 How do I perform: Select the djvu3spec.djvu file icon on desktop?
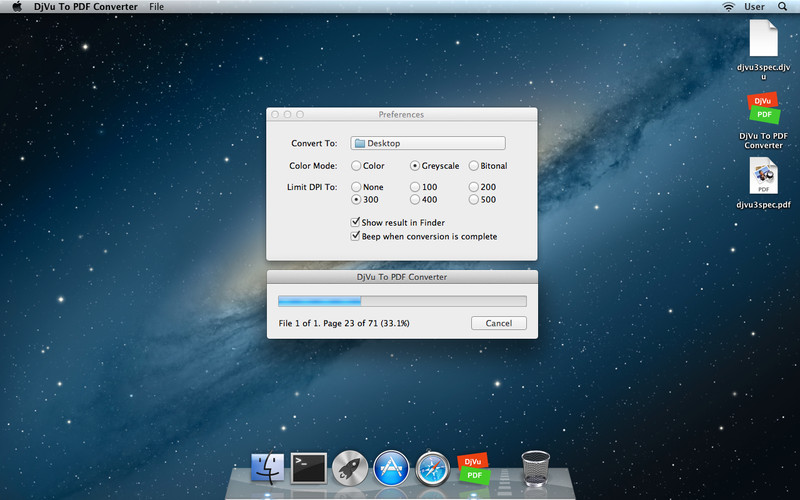click(x=763, y=38)
